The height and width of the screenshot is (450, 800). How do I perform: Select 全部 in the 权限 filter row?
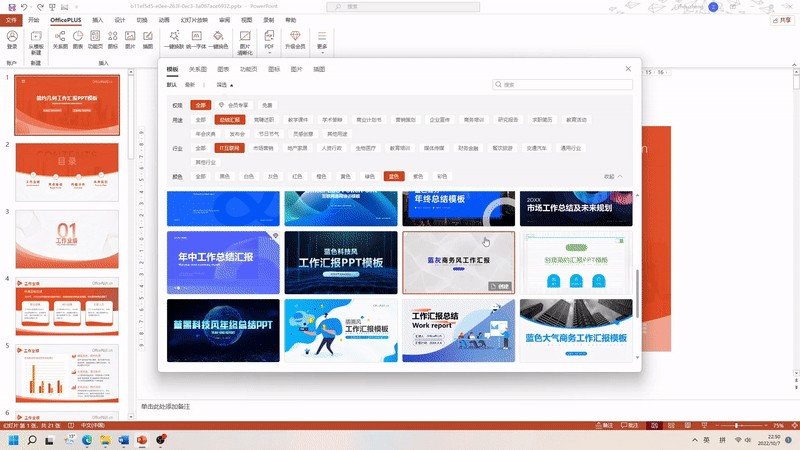point(201,105)
